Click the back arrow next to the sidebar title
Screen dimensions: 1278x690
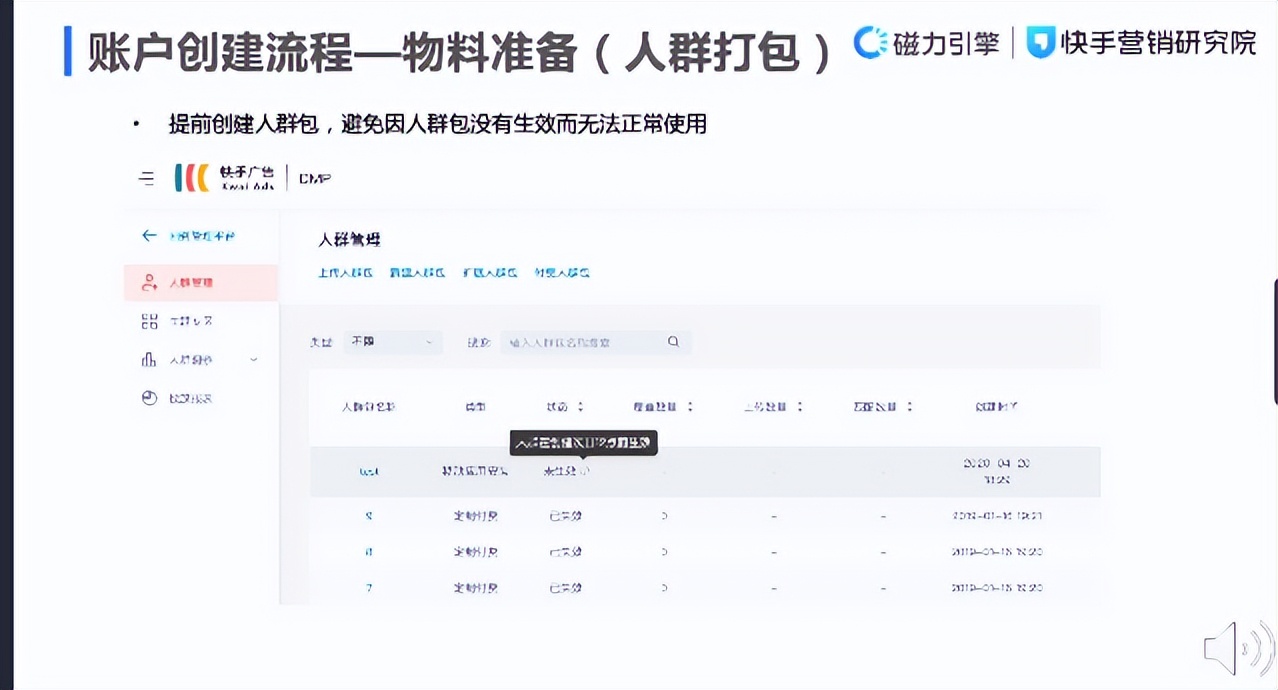click(148, 236)
